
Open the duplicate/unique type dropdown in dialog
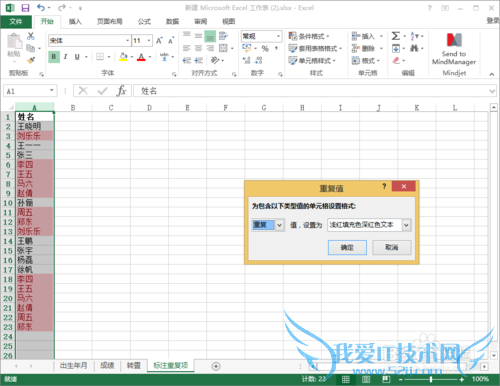pyautogui.click(x=279, y=225)
